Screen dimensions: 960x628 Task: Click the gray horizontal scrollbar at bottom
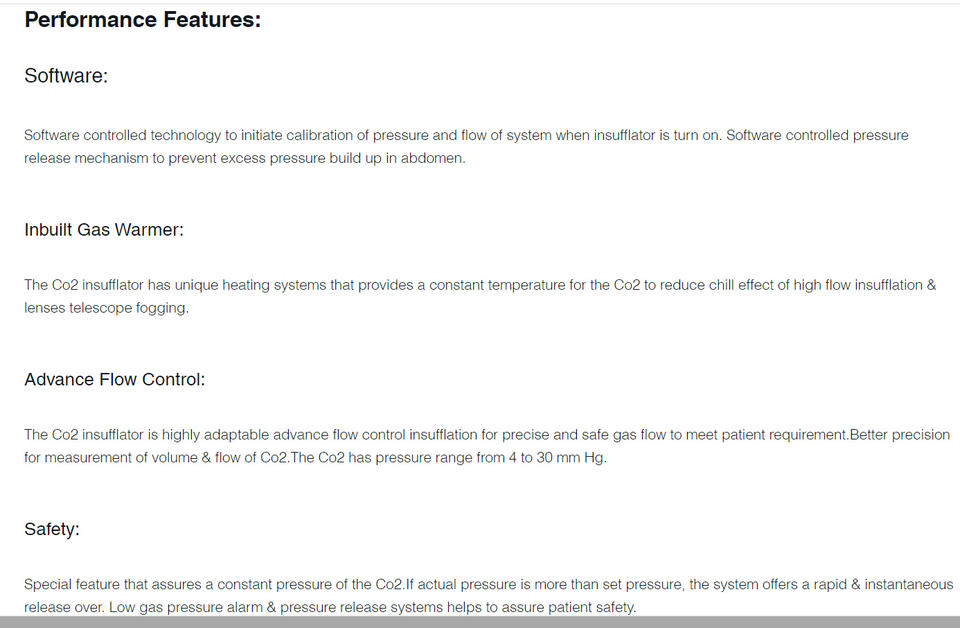tap(480, 622)
